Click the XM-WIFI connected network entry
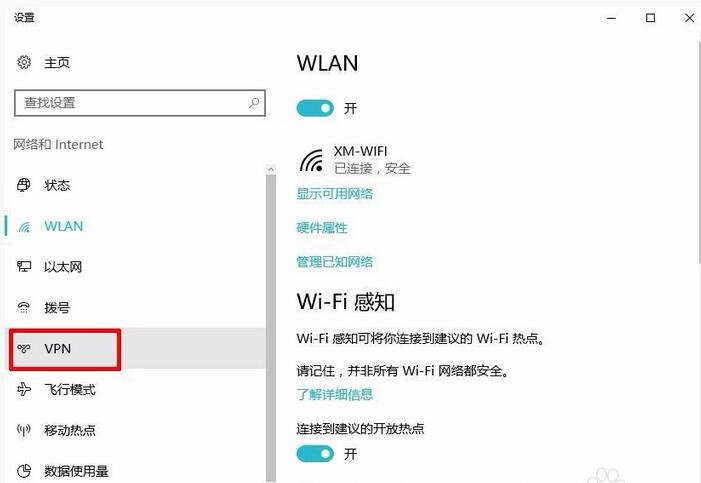The height and width of the screenshot is (483, 701). [x=355, y=160]
